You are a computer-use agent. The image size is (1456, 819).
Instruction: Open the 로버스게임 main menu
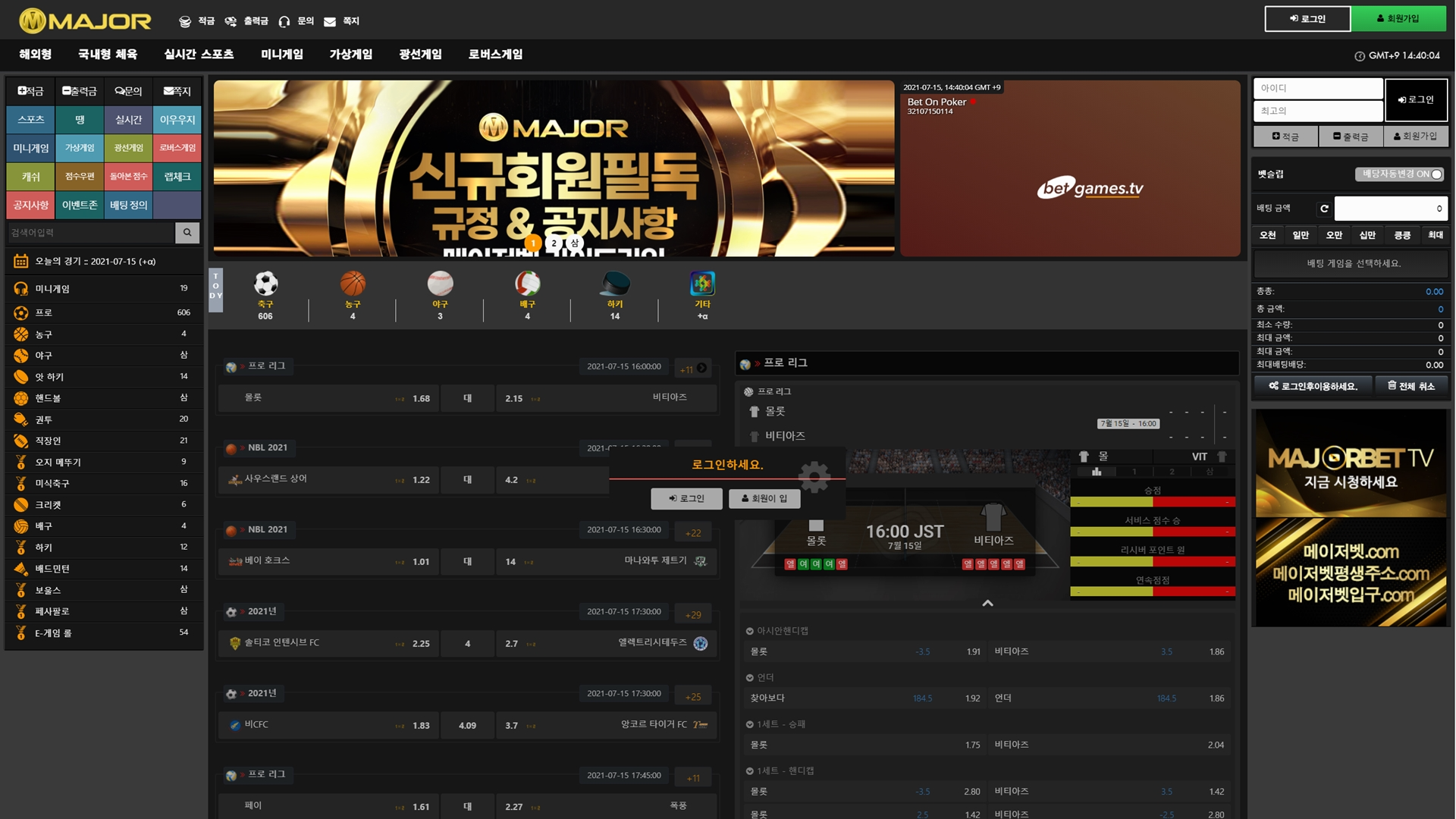(495, 55)
